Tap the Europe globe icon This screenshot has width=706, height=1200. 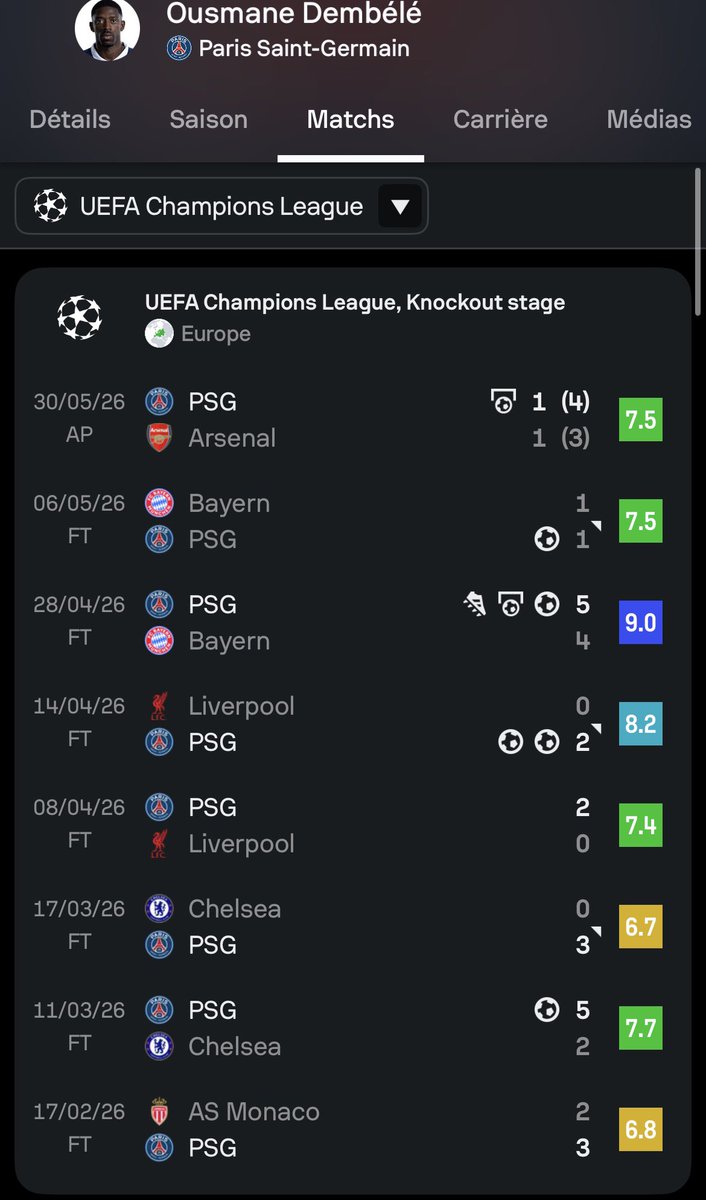[x=159, y=334]
